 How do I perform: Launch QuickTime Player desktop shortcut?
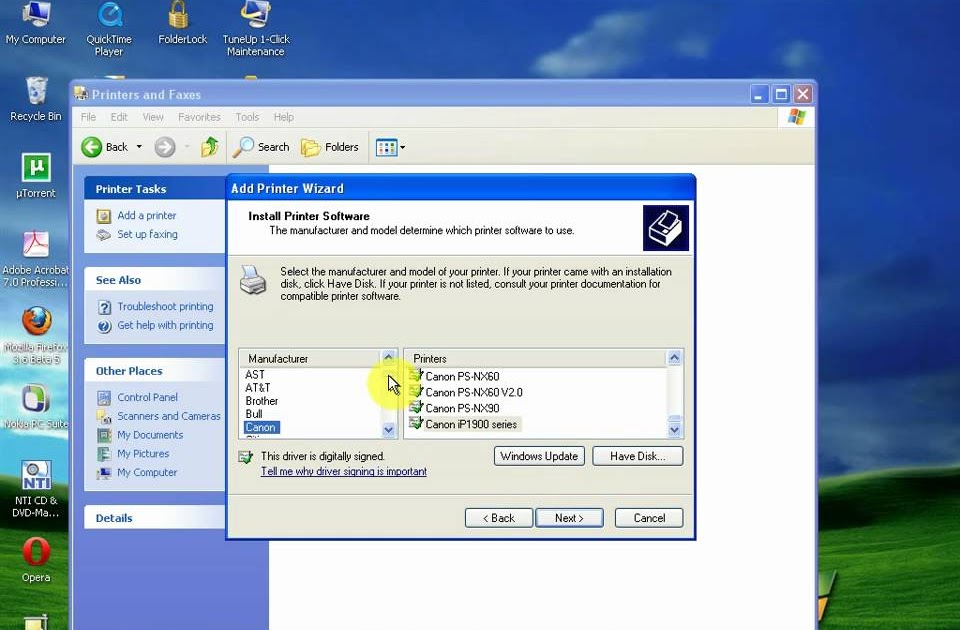109,29
